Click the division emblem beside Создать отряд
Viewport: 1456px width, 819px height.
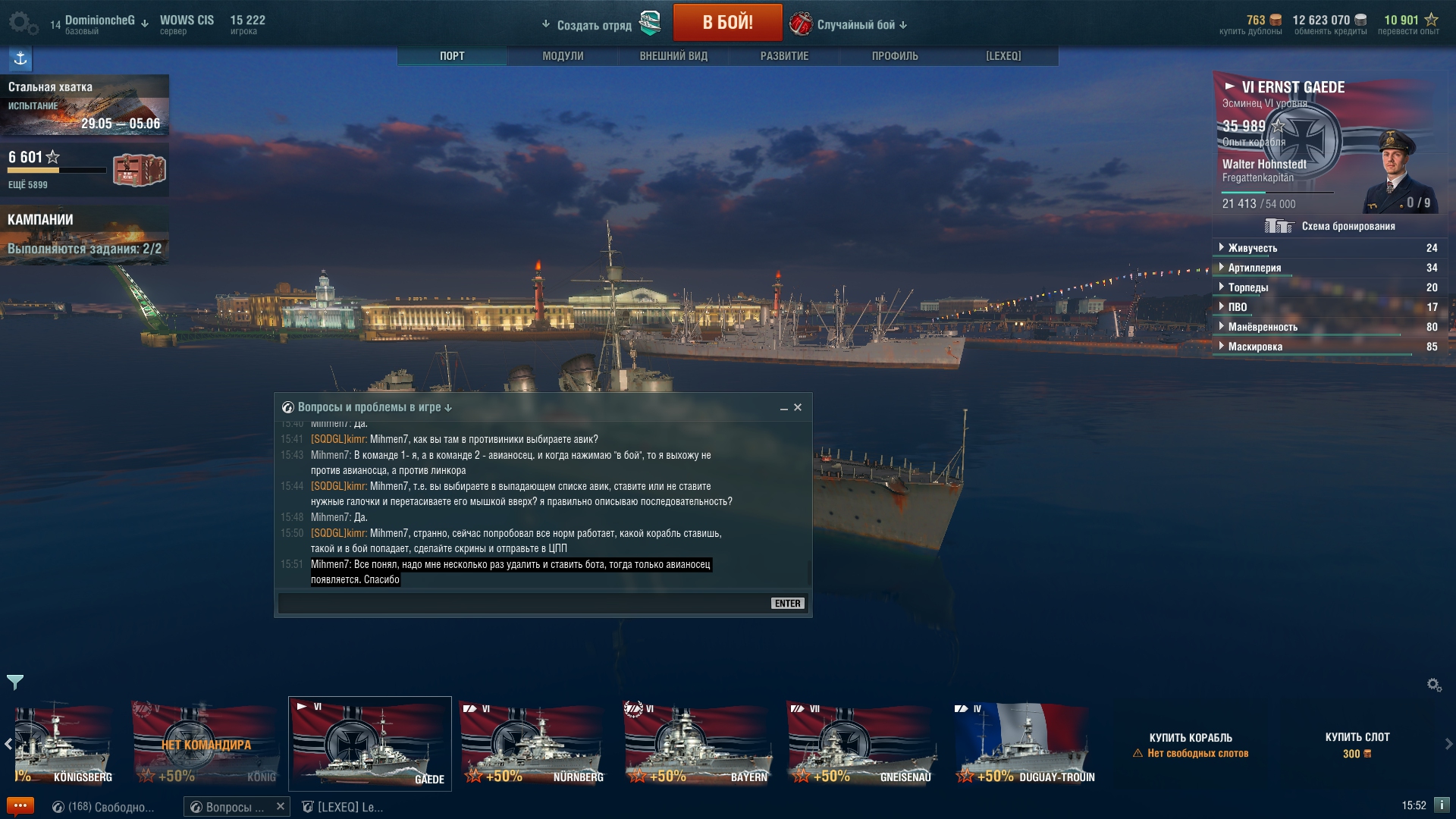(650, 24)
